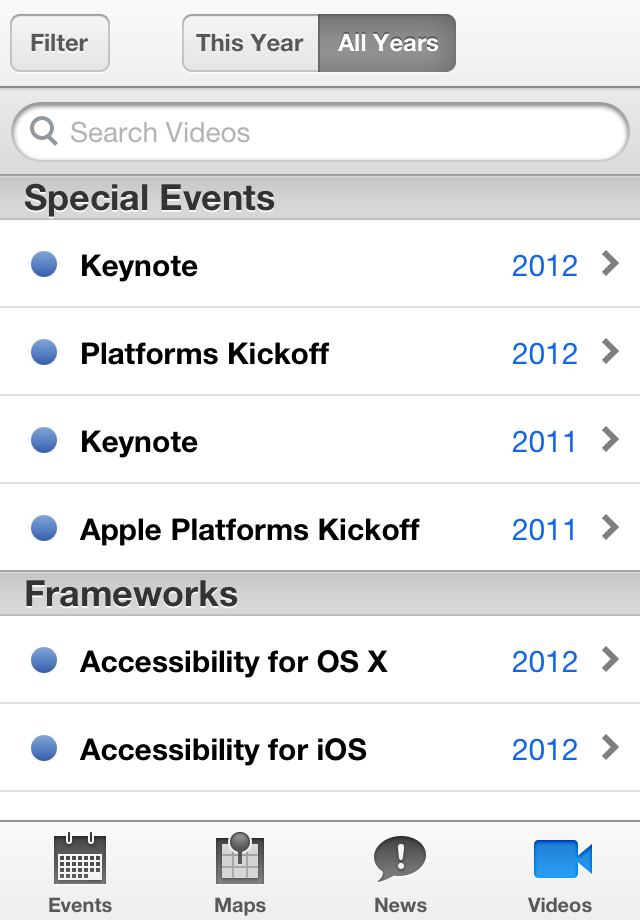Image resolution: width=640 pixels, height=920 pixels.
Task: Click the search magnifying glass icon
Action: 41,131
